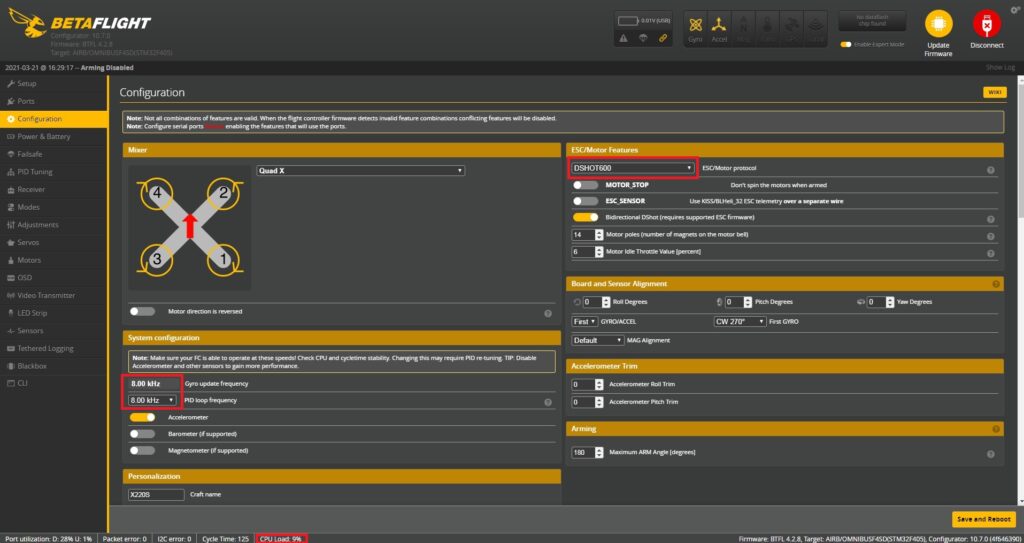Open options via top-right gear icon

coord(1014,10)
